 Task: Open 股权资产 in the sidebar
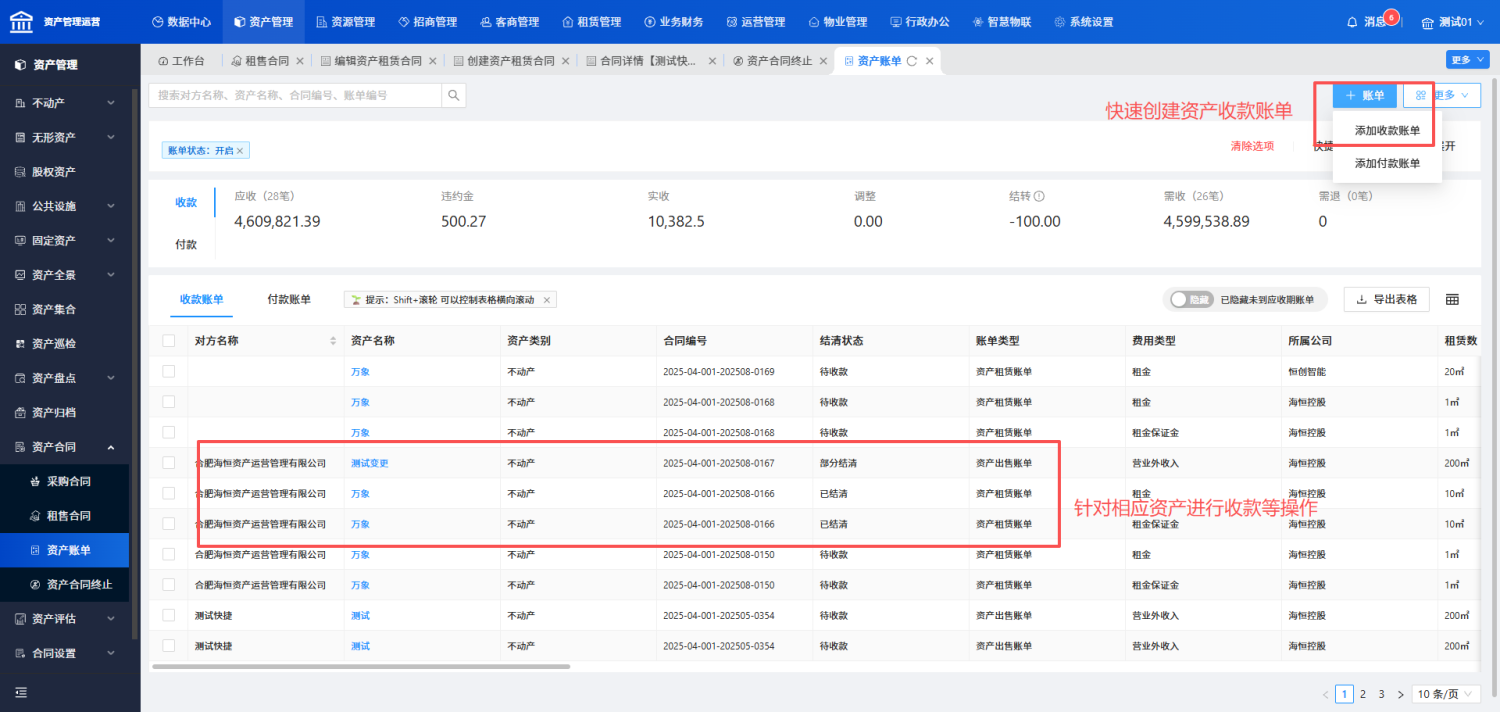65,172
